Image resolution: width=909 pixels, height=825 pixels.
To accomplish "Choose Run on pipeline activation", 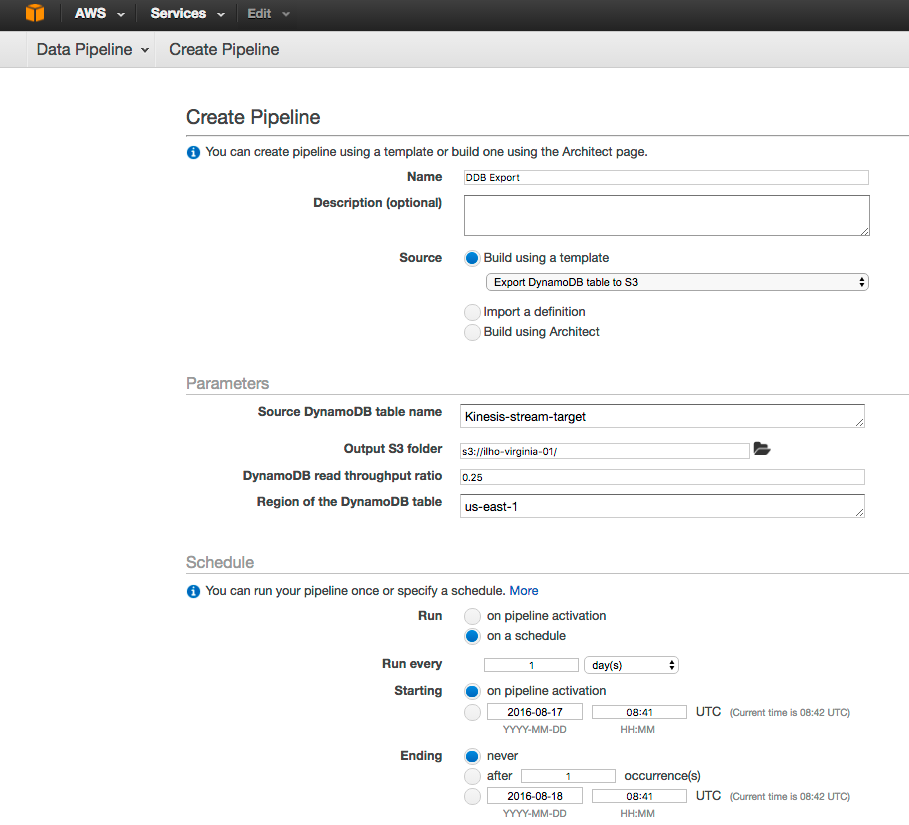I will click(x=472, y=616).
